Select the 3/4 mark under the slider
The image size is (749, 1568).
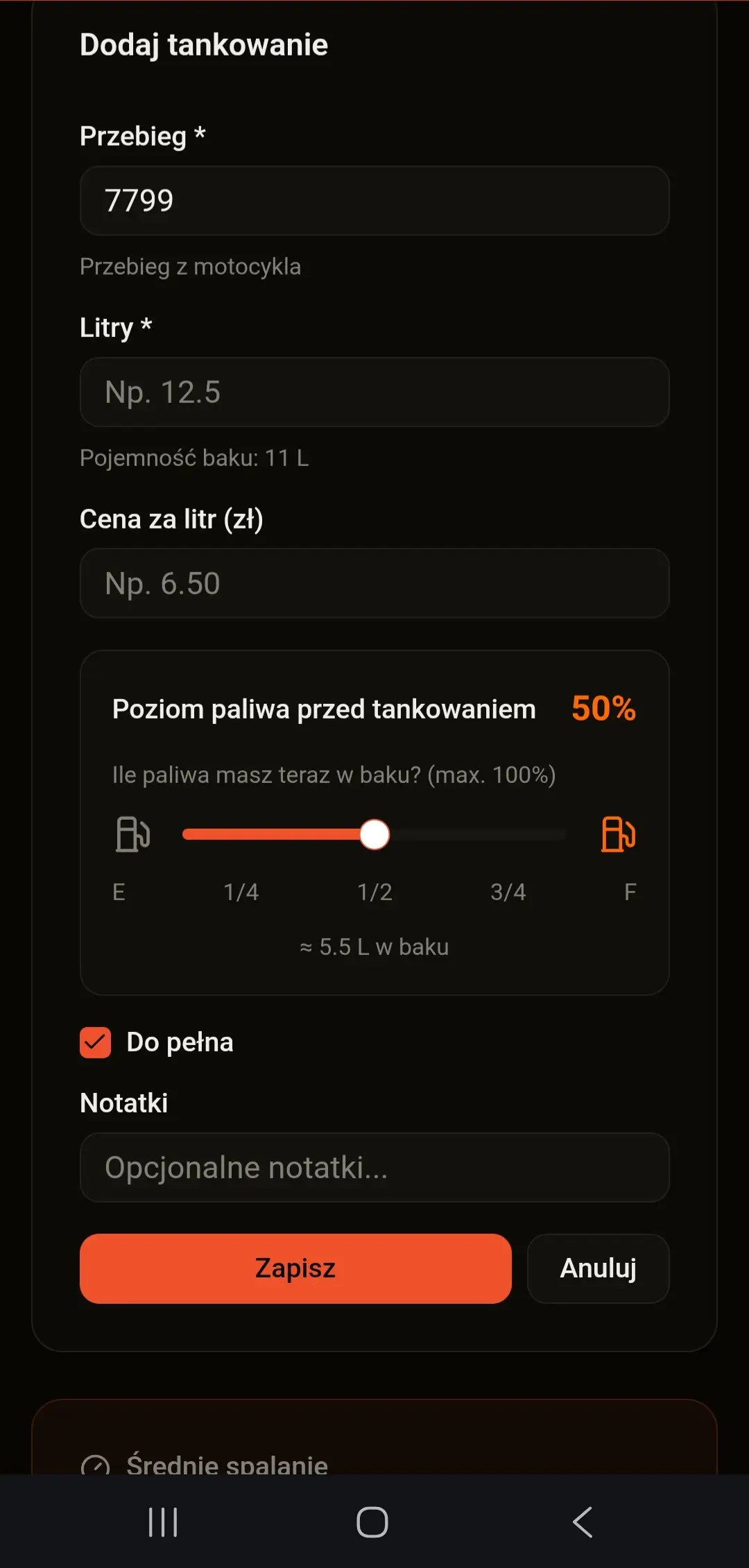point(508,893)
